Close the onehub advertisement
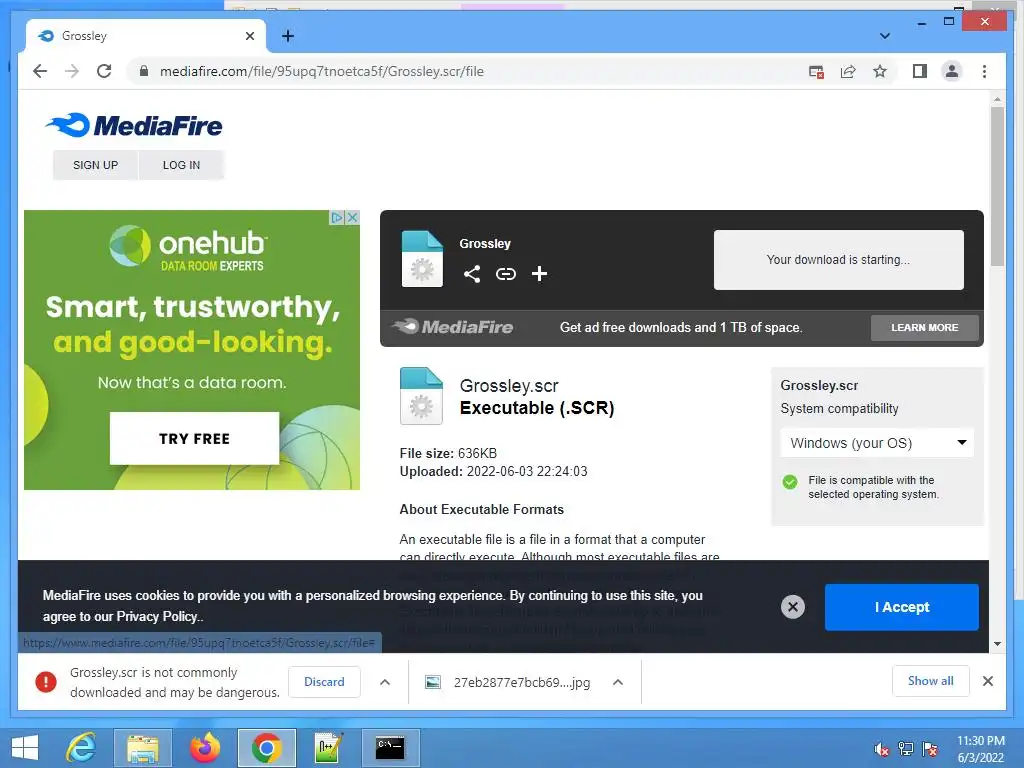The image size is (1024, 768). click(x=353, y=217)
